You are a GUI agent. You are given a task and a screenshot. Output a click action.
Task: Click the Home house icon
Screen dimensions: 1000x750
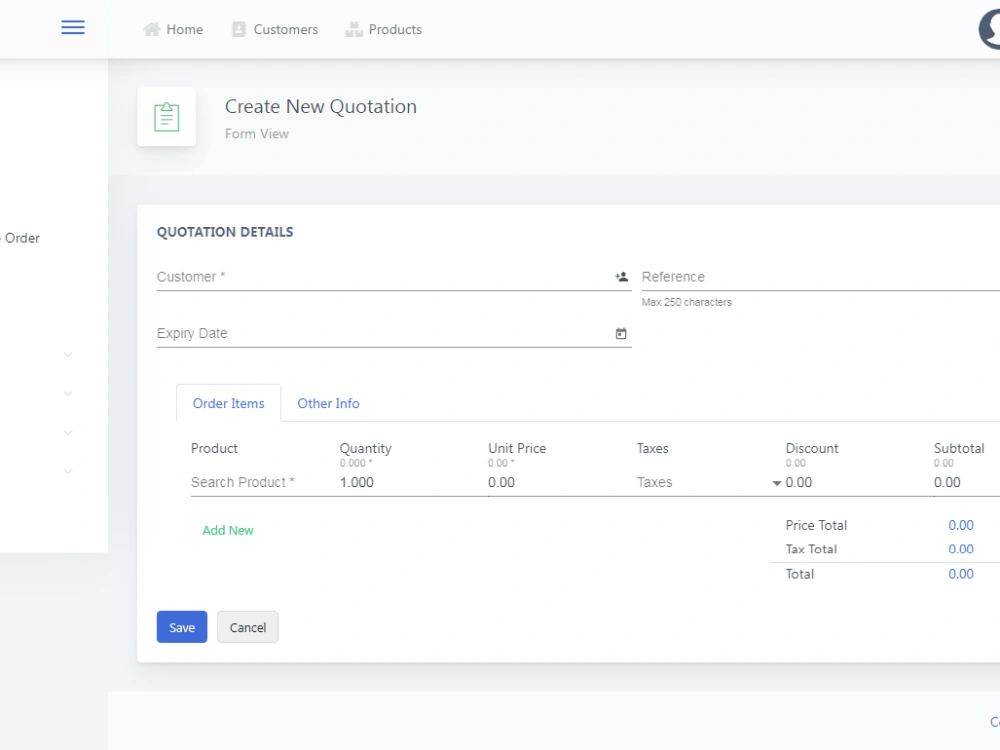coord(152,29)
